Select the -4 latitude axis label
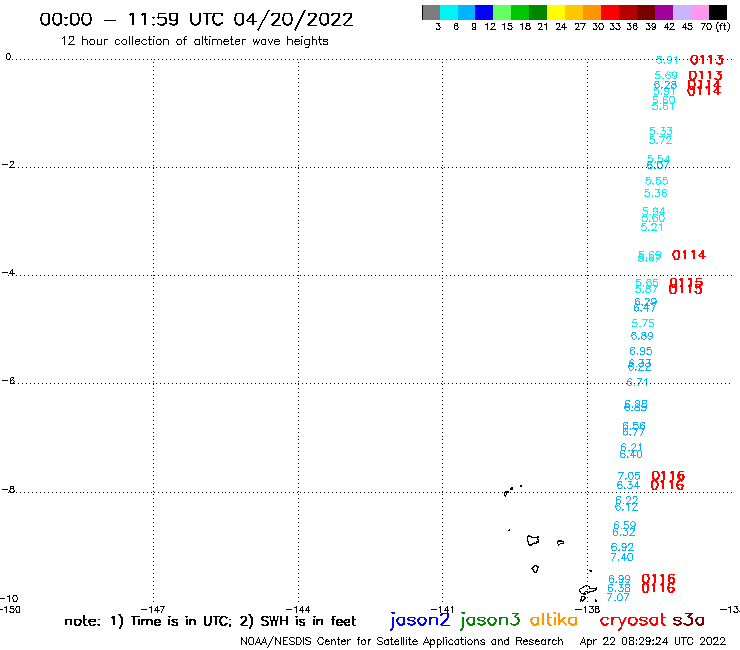This screenshot has width=740, height=650. point(8,273)
